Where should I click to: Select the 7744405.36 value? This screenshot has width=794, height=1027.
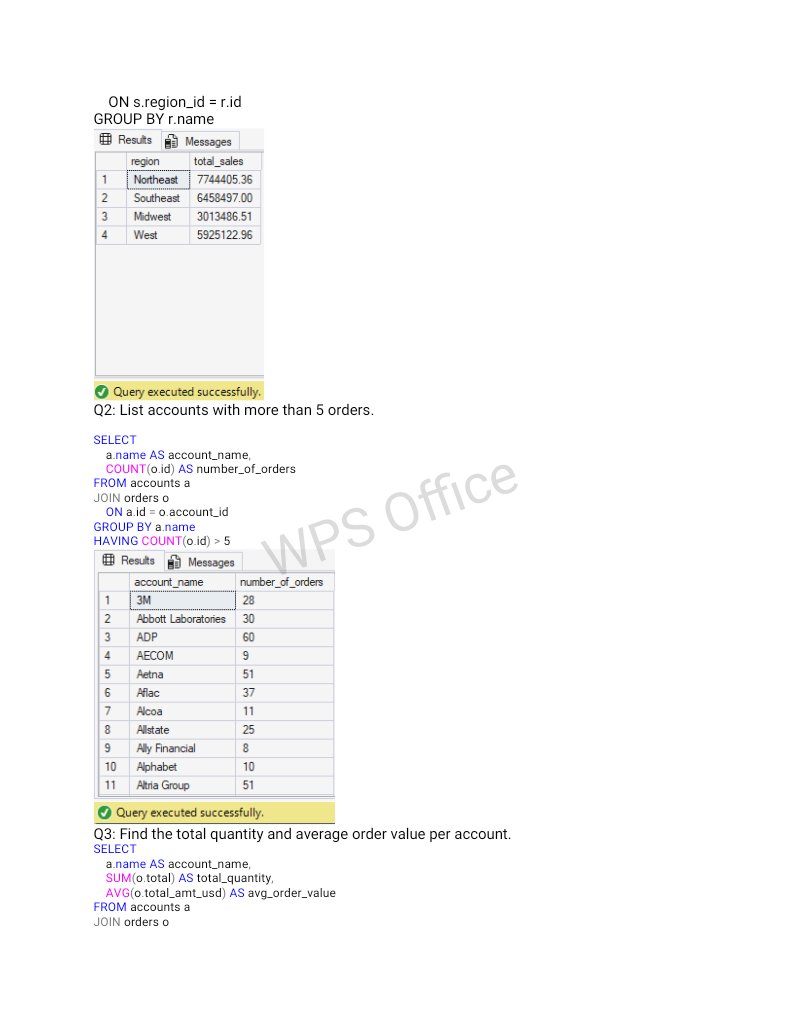pos(225,179)
